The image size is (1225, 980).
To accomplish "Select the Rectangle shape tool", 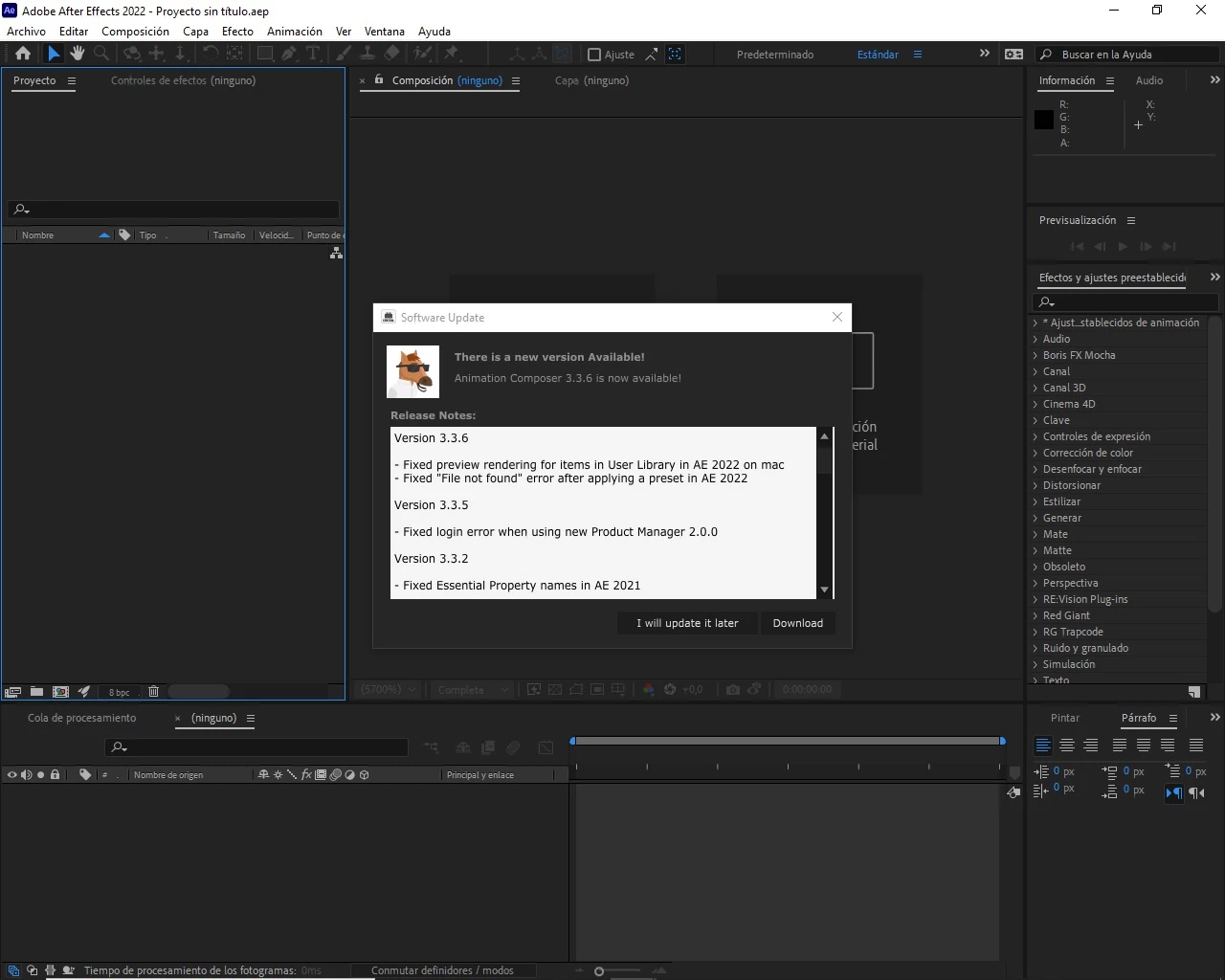I will [x=265, y=55].
